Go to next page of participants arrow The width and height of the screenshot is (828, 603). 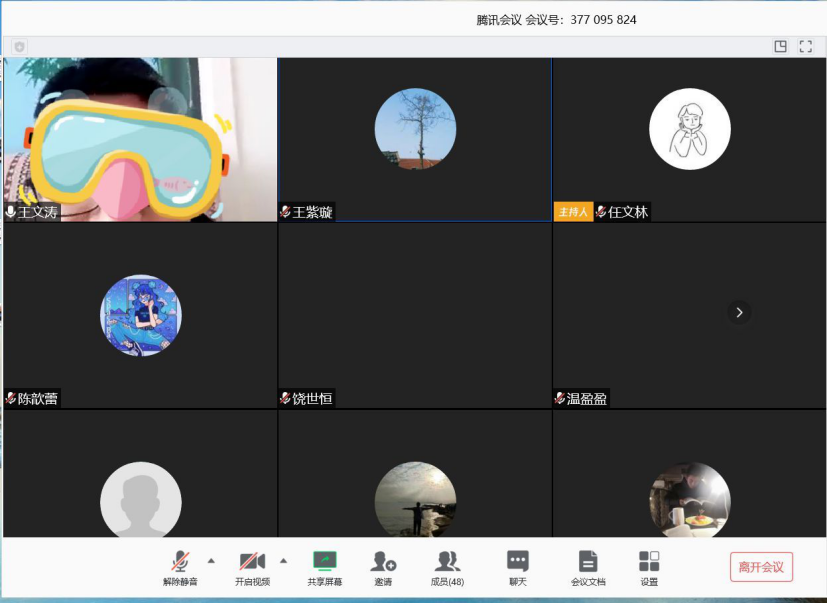click(739, 313)
